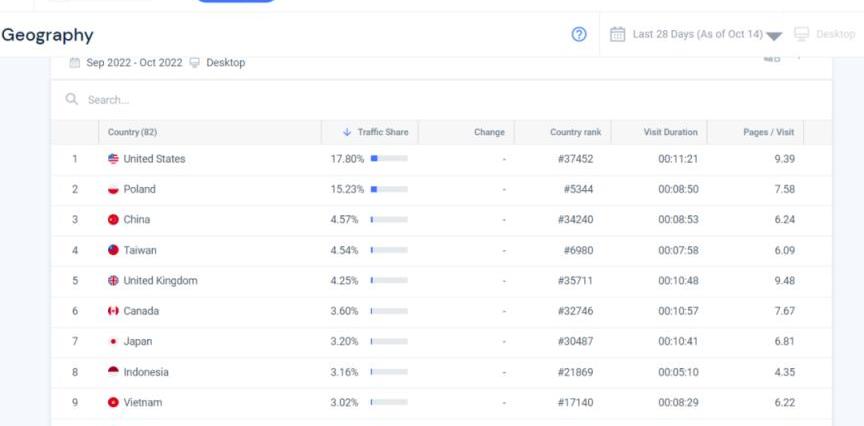864x426 pixels.
Task: Click the help question mark icon
Action: pyautogui.click(x=579, y=34)
